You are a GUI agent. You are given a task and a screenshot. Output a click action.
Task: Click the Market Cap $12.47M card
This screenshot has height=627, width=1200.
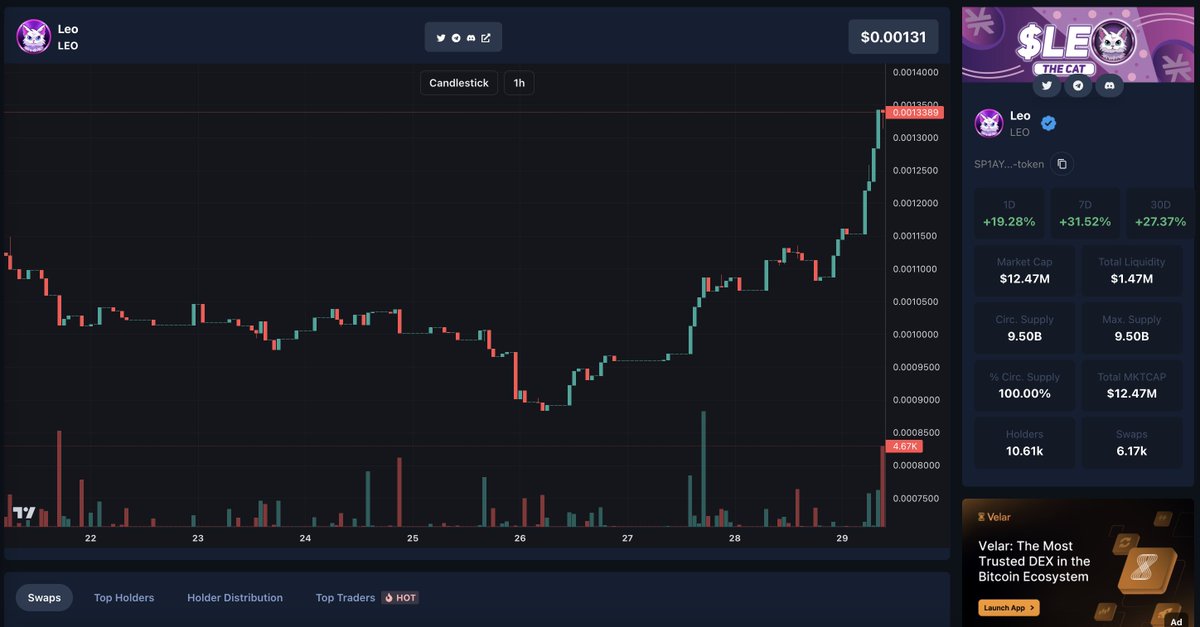click(1024, 270)
